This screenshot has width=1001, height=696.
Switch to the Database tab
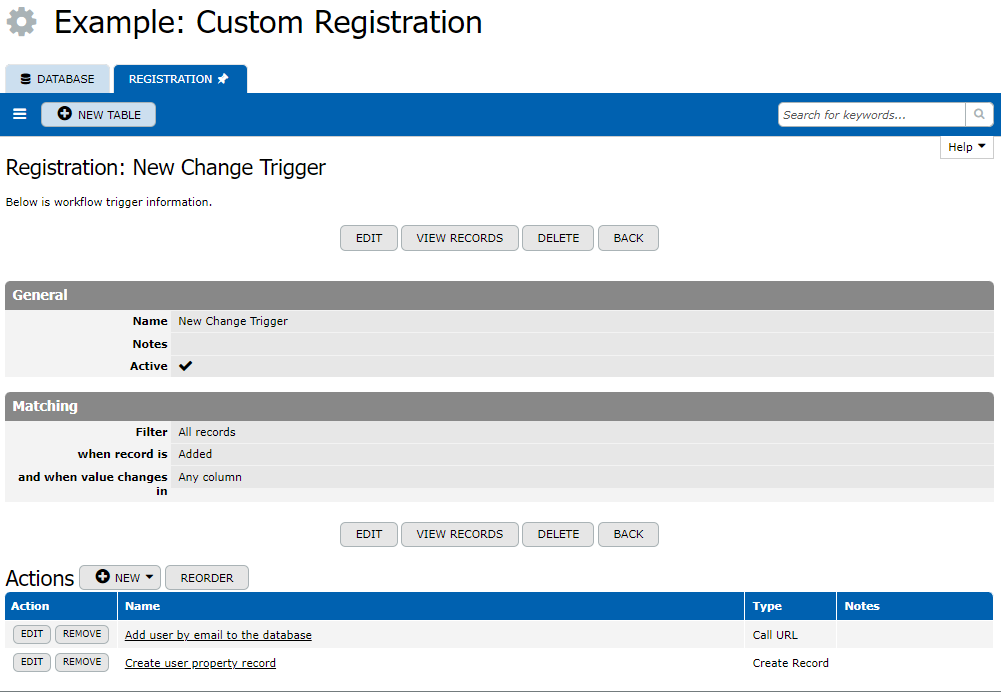pyautogui.click(x=57, y=79)
